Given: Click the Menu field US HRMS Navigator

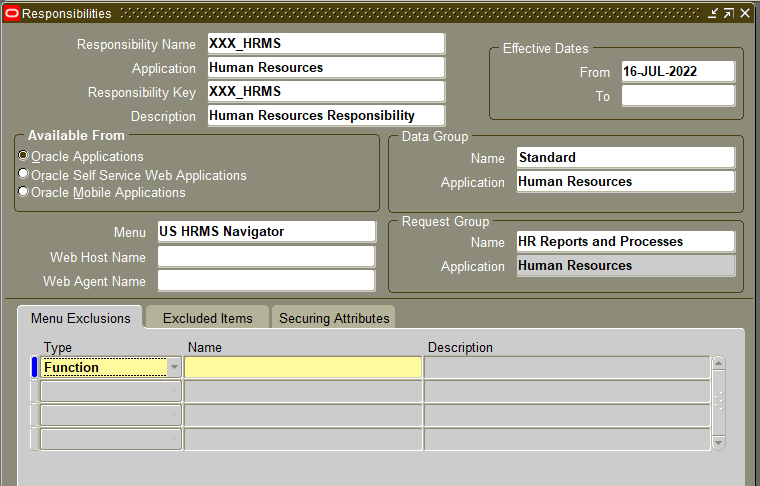Looking at the screenshot, I should pyautogui.click(x=267, y=232).
